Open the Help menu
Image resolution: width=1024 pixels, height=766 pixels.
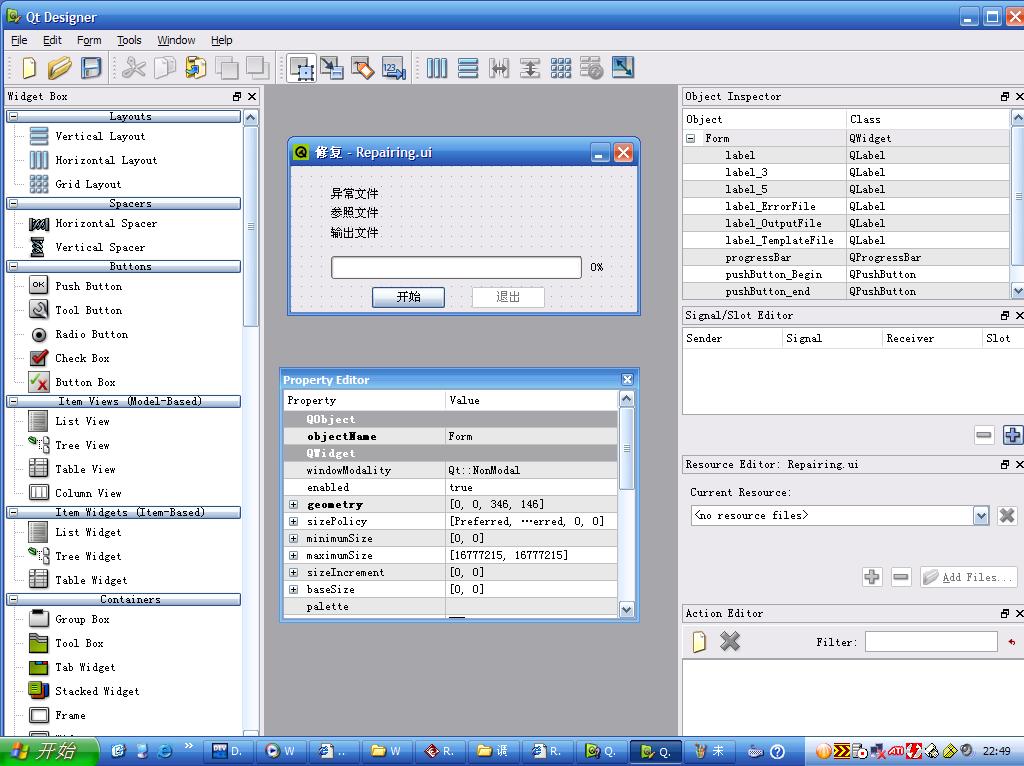click(221, 40)
